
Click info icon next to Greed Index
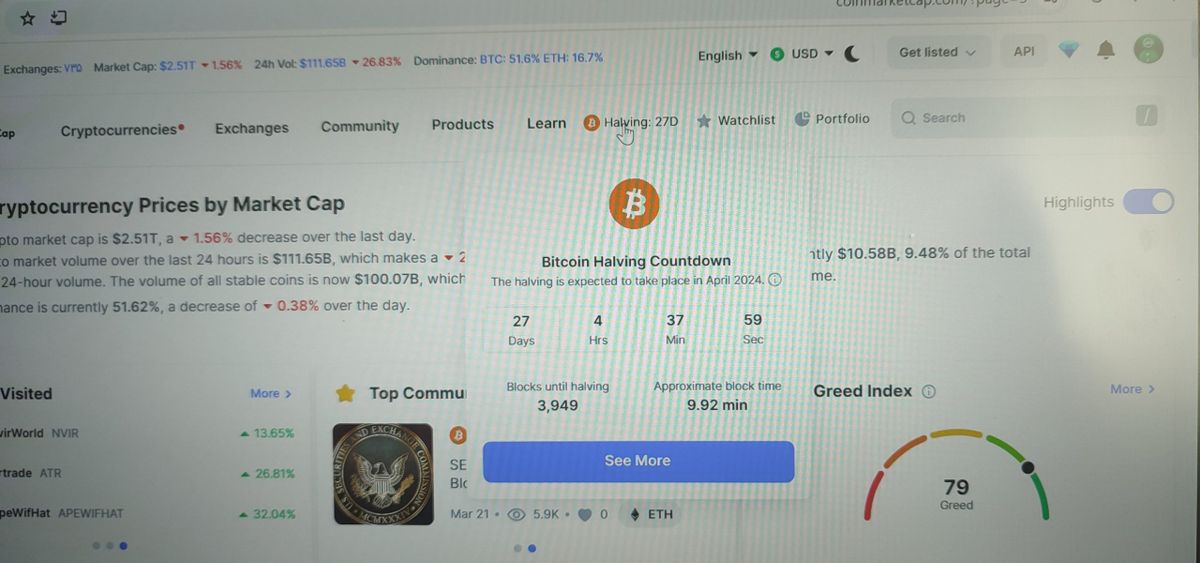point(928,391)
